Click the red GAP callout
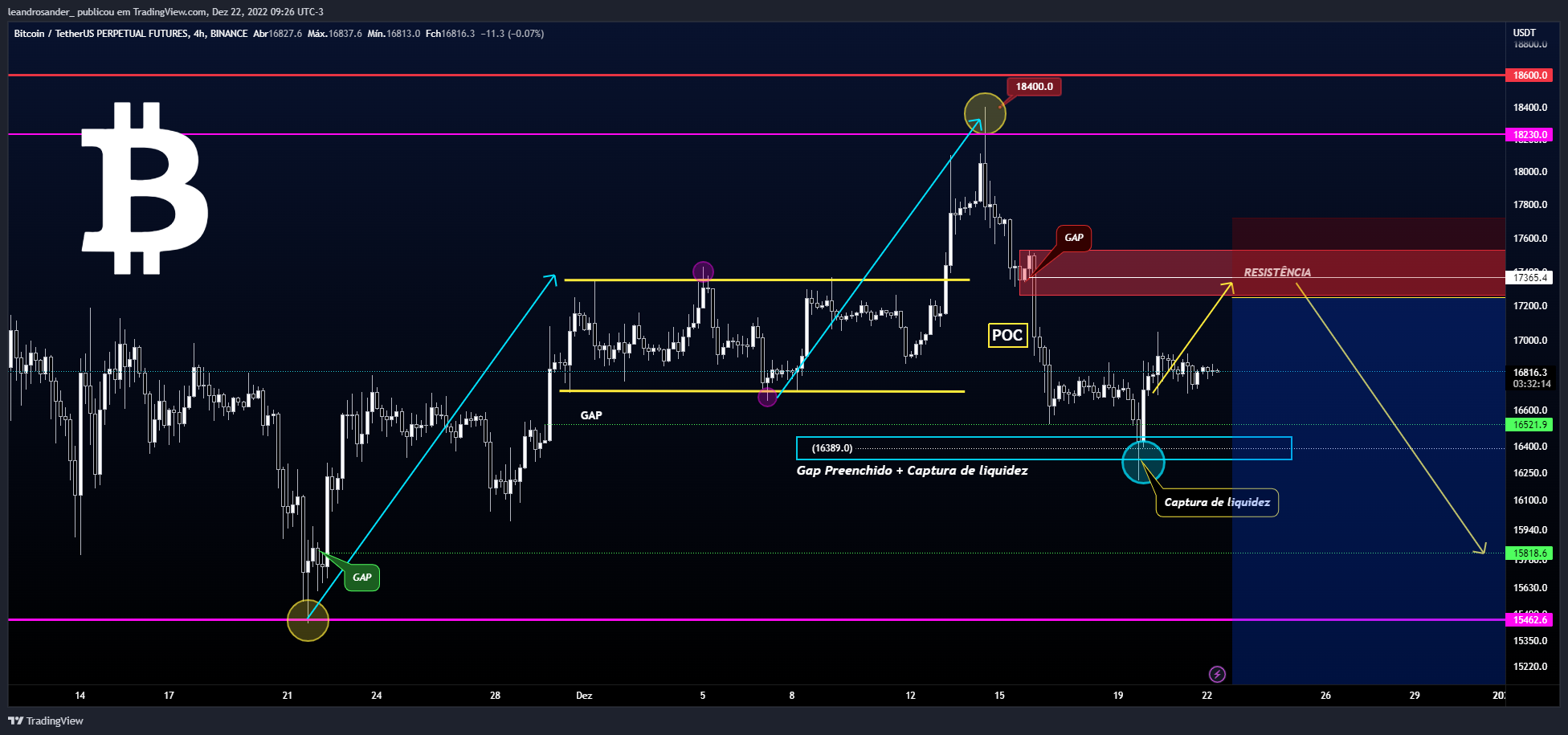The width and height of the screenshot is (1568, 735). pyautogui.click(x=1074, y=238)
